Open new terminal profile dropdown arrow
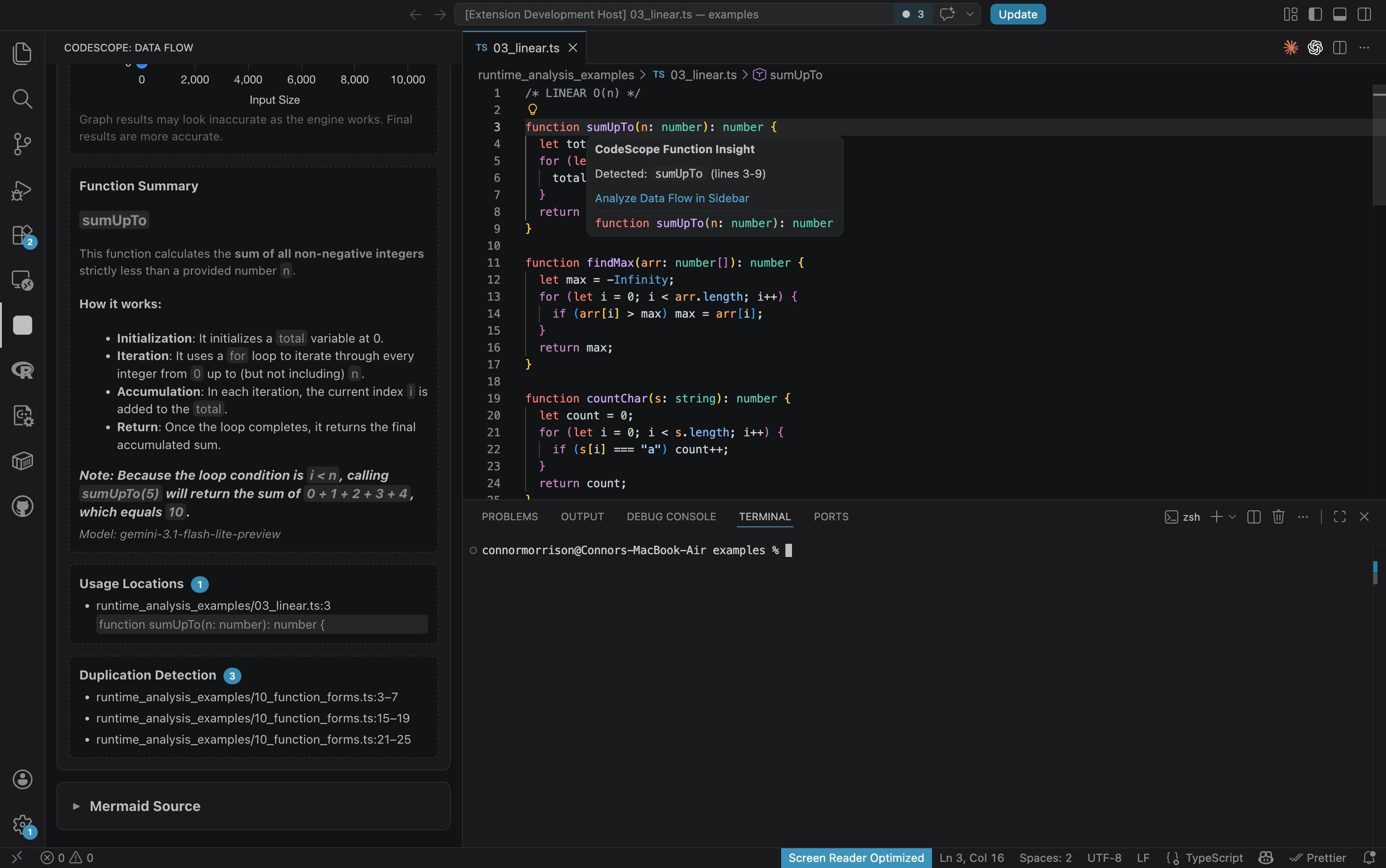This screenshot has width=1386, height=868. (x=1232, y=516)
